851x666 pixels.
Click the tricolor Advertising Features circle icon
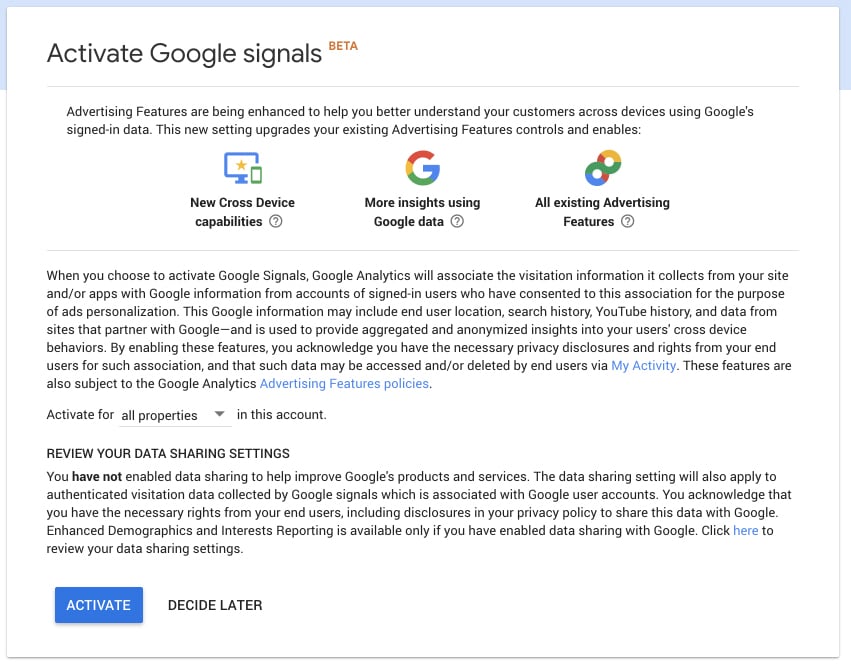(x=602, y=167)
